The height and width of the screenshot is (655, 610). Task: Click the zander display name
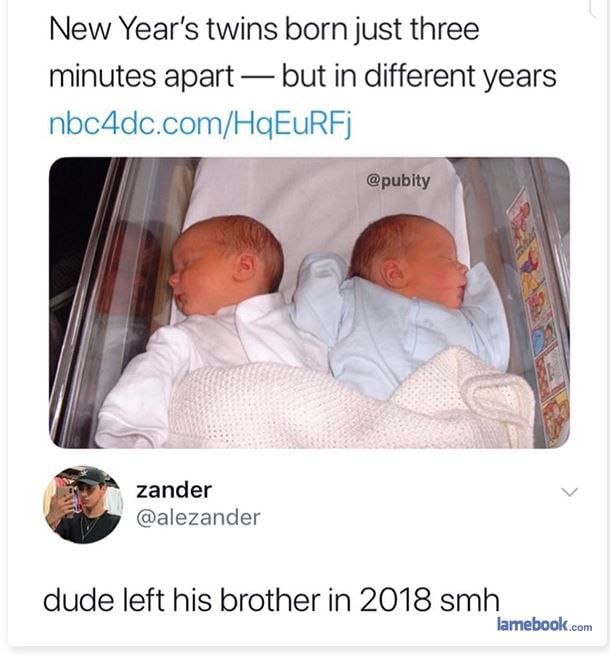click(174, 490)
